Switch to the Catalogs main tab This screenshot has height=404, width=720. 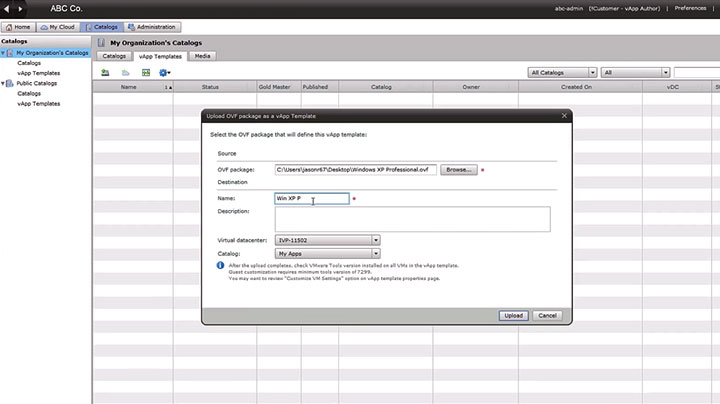[102, 27]
